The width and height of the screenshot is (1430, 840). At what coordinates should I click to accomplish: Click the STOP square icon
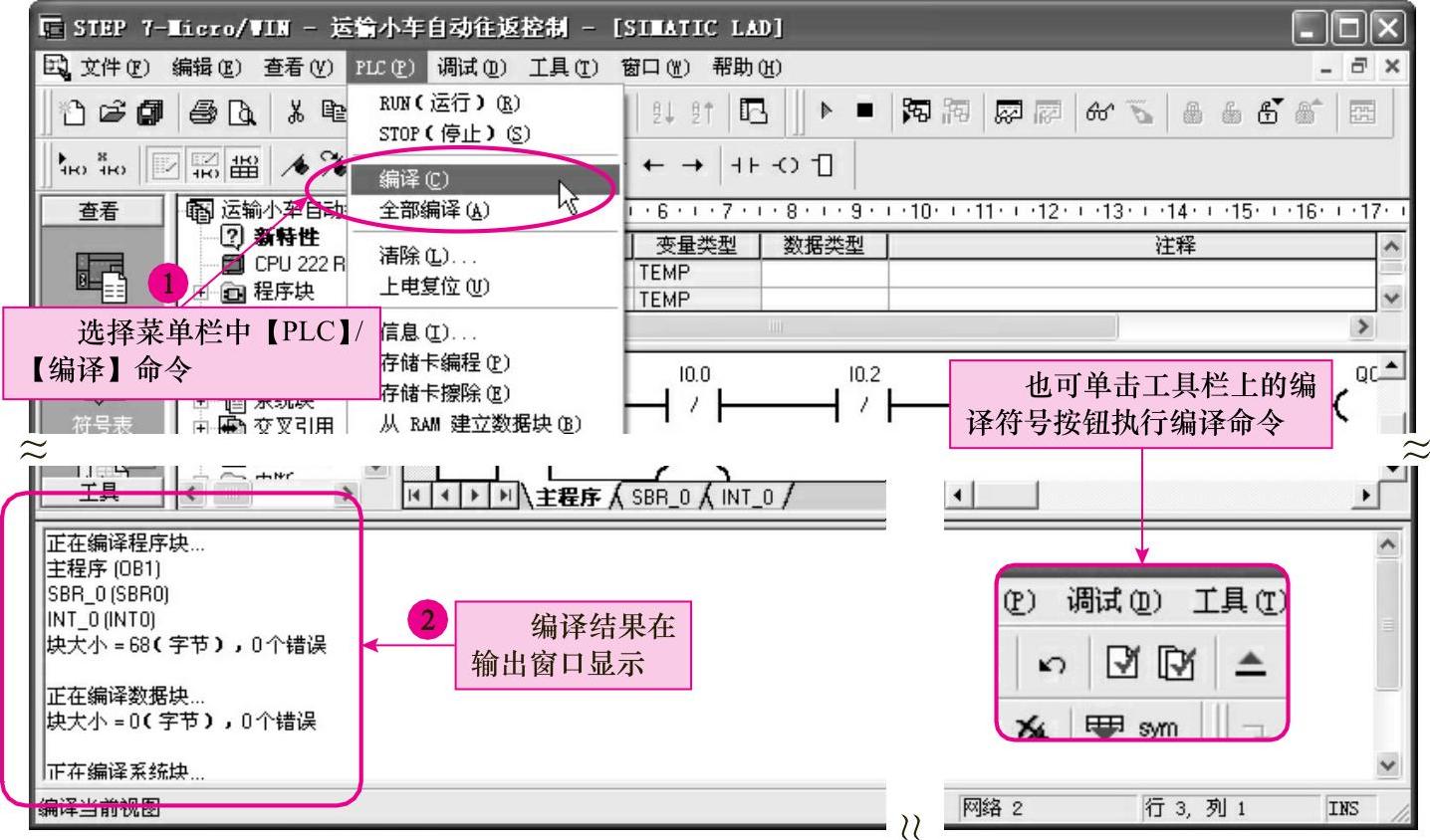pos(864,111)
